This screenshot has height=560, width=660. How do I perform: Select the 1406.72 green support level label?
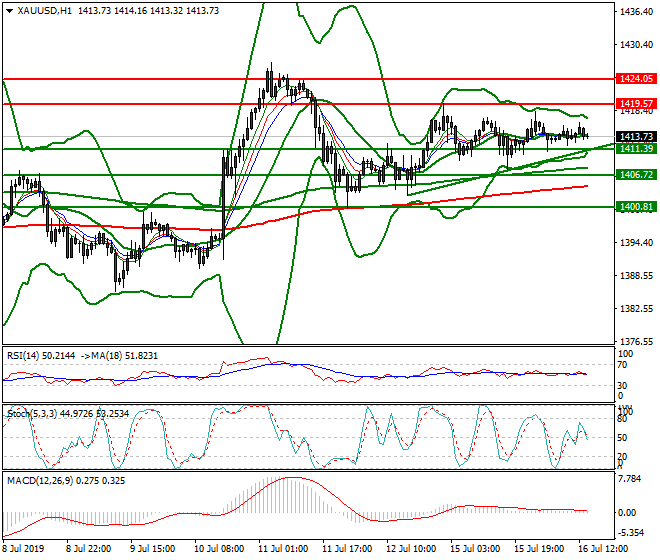tap(636, 174)
